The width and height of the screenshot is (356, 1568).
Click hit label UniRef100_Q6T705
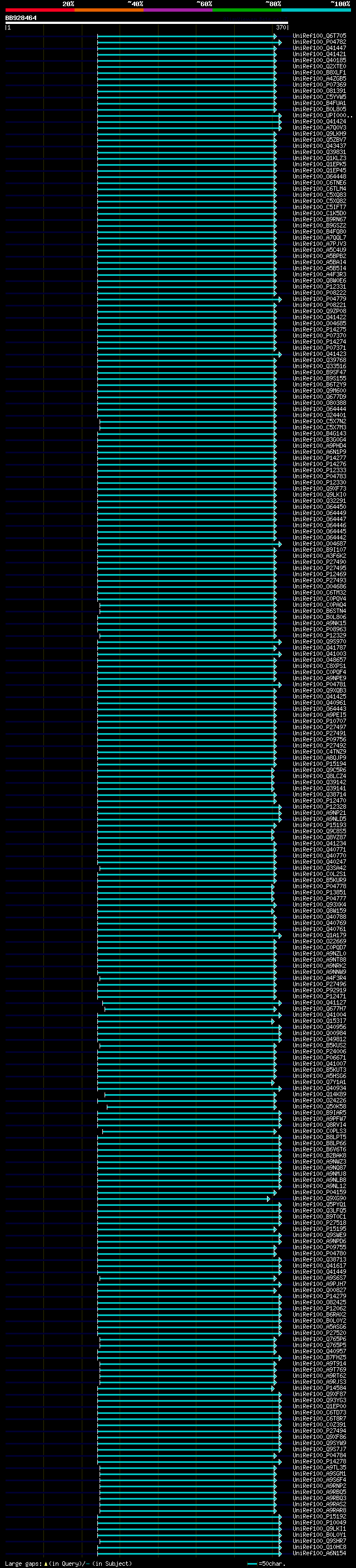pos(319,36)
